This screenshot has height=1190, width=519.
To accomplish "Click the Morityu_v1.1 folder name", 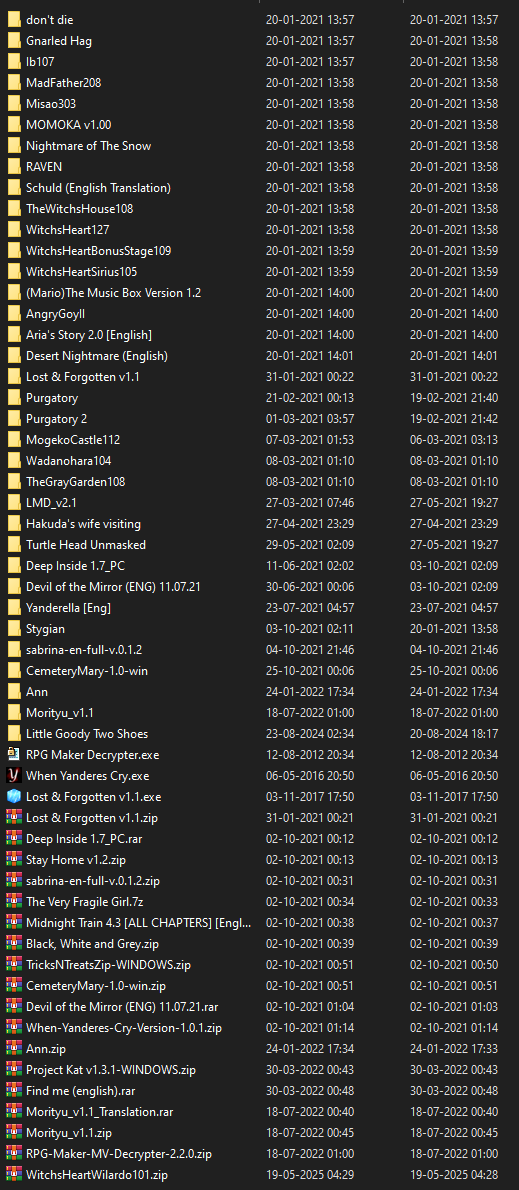I will coord(60,713).
